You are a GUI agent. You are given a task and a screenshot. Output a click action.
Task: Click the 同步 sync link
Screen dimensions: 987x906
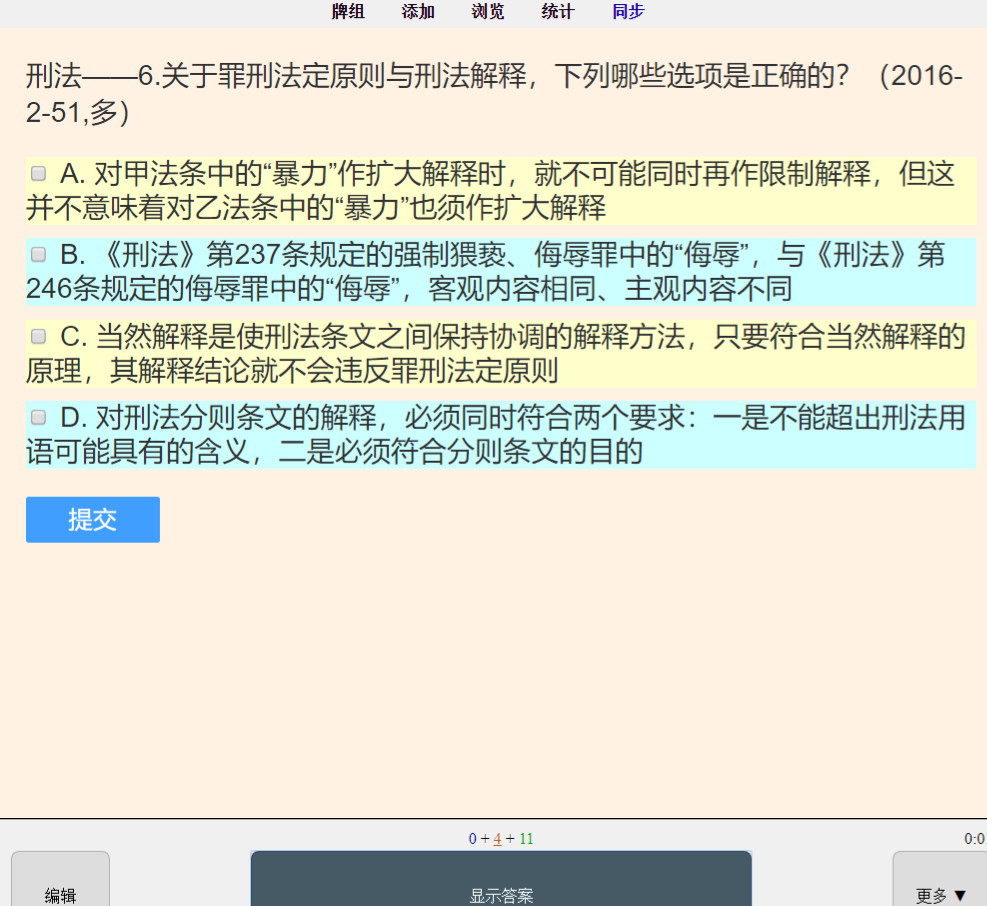tap(628, 11)
